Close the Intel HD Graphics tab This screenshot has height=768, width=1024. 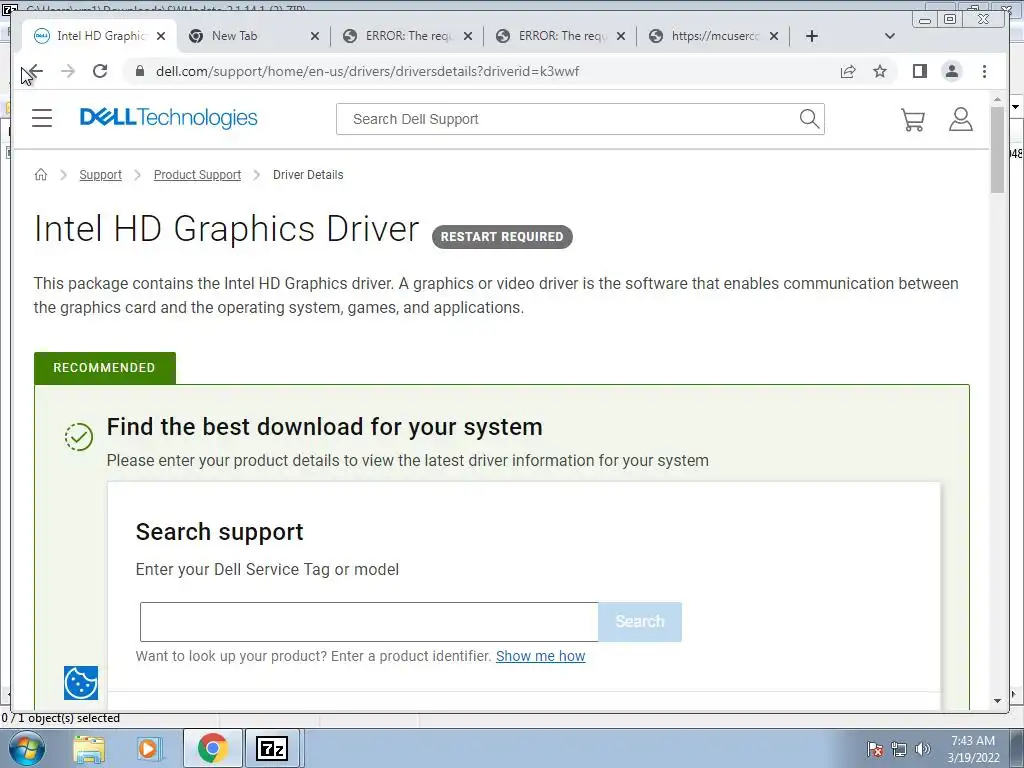tap(161, 36)
